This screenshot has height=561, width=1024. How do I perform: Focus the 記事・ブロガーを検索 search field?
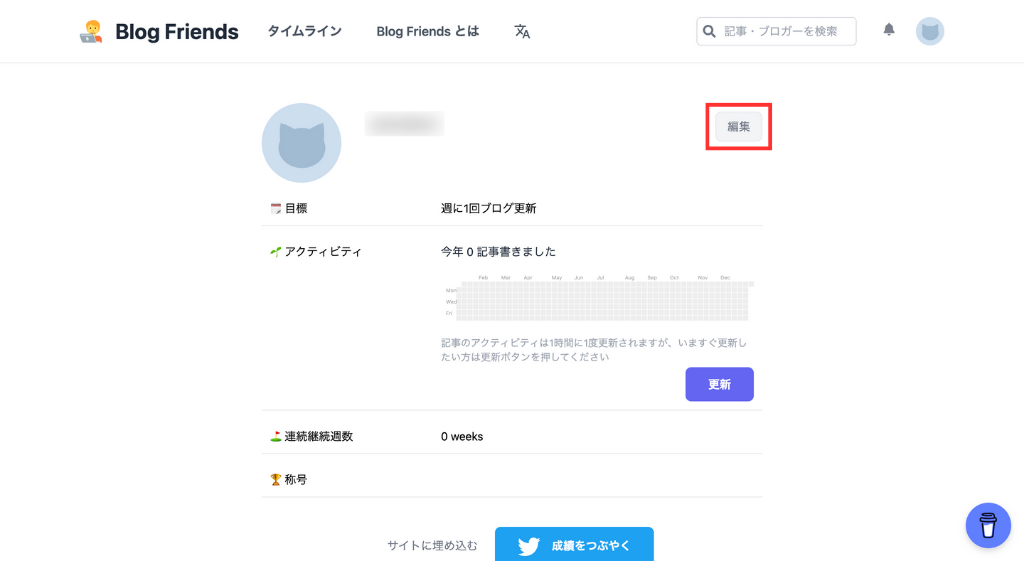[x=776, y=31]
